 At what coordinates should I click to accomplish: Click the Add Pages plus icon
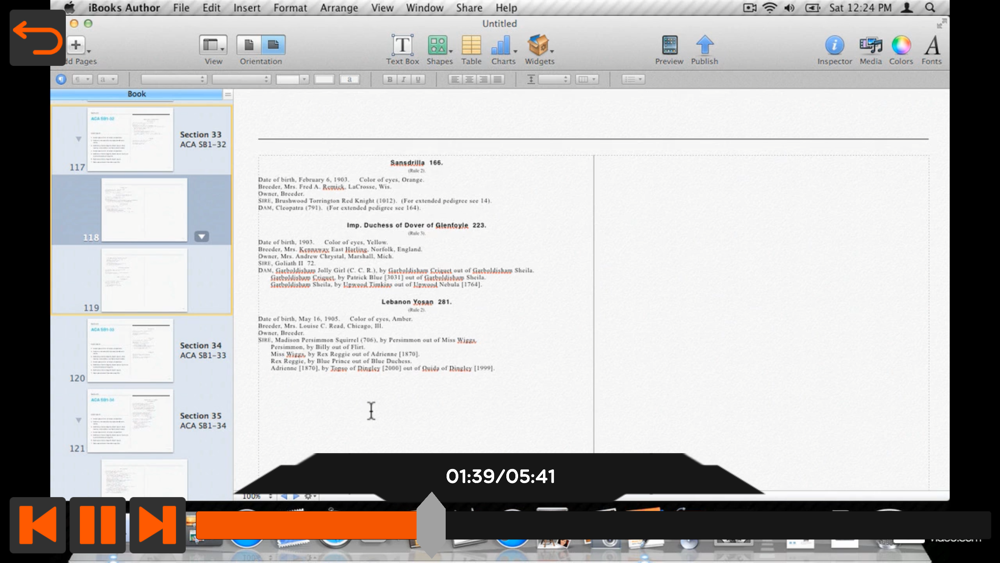[76, 45]
